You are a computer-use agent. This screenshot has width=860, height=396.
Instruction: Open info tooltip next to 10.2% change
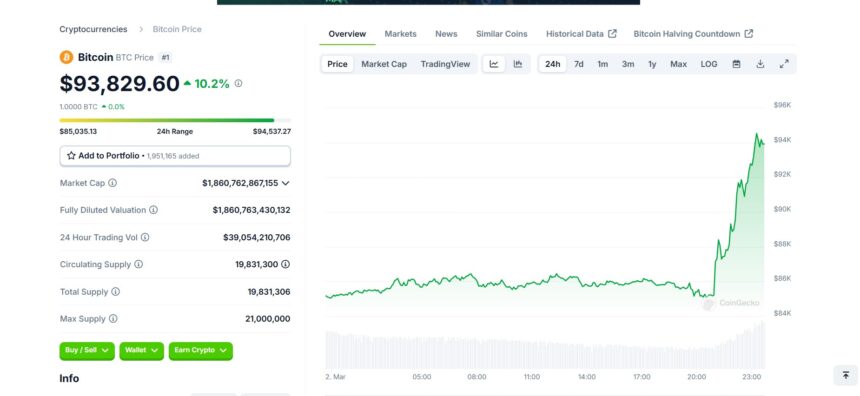(x=238, y=83)
